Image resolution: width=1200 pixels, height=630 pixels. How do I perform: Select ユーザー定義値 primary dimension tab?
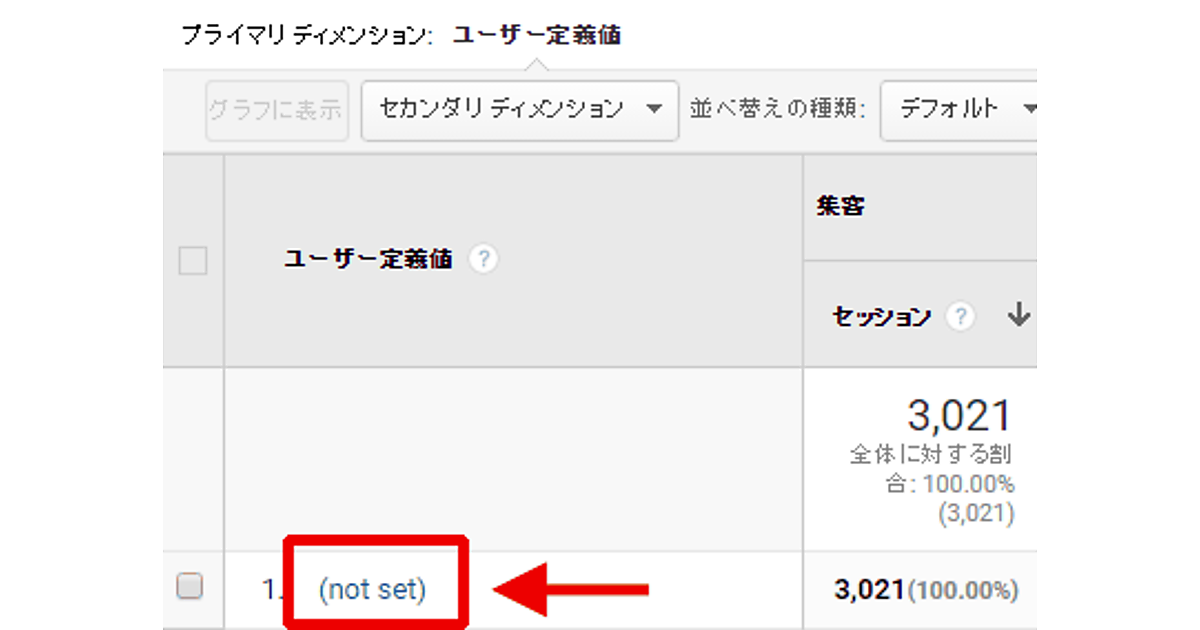536,36
